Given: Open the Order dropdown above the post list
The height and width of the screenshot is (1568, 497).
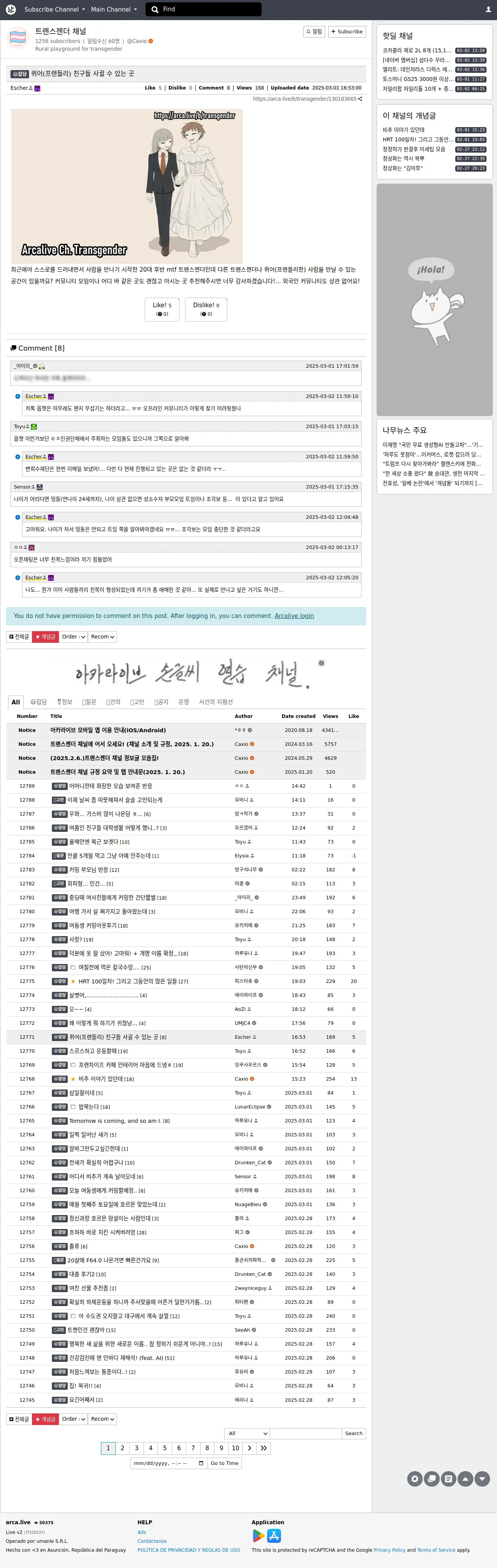Looking at the screenshot, I should tap(73, 637).
